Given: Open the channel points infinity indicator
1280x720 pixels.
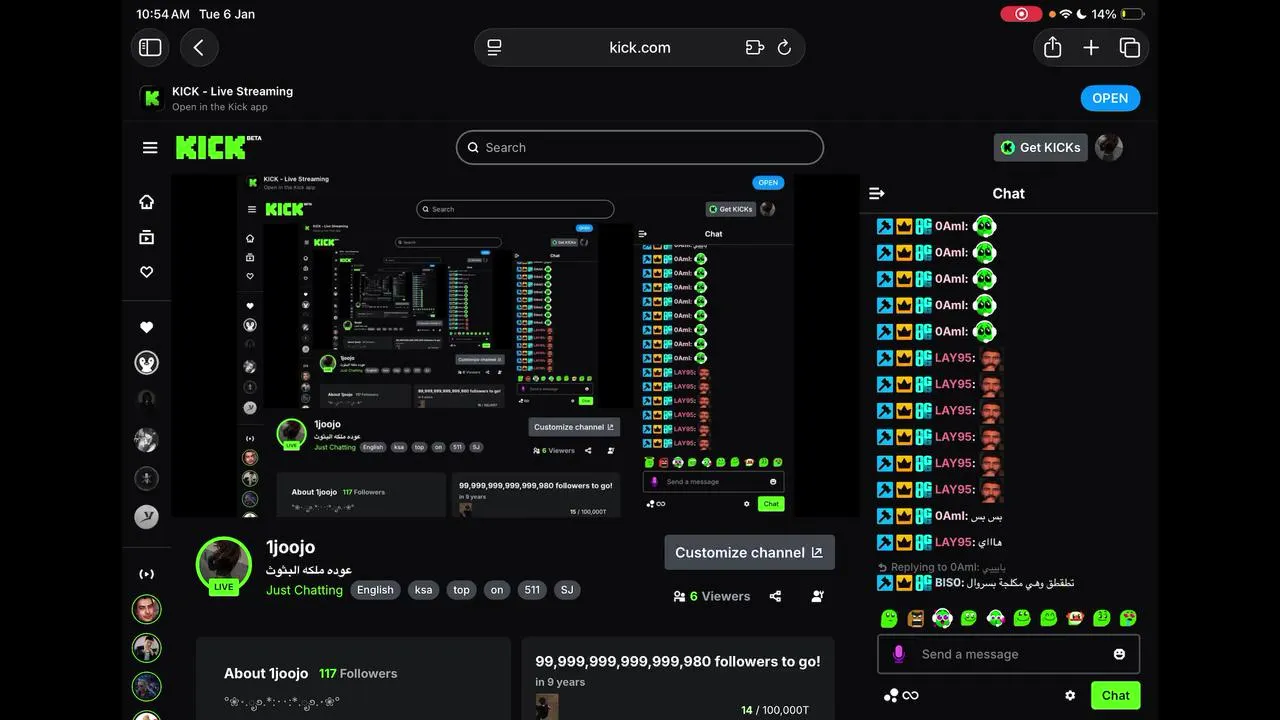Looking at the screenshot, I should click(901, 696).
